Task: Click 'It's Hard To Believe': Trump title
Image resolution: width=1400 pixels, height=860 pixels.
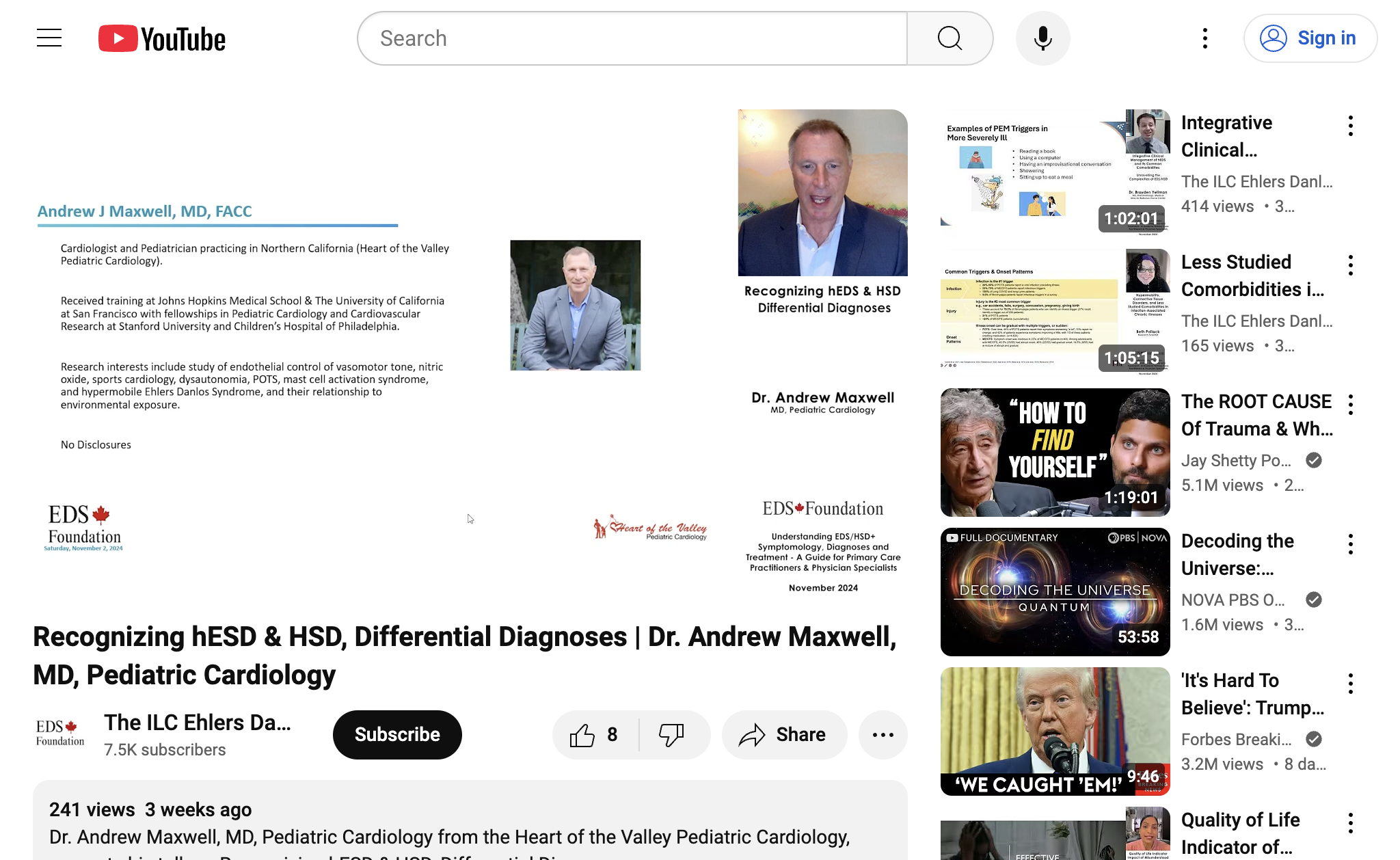Action: point(1252,694)
